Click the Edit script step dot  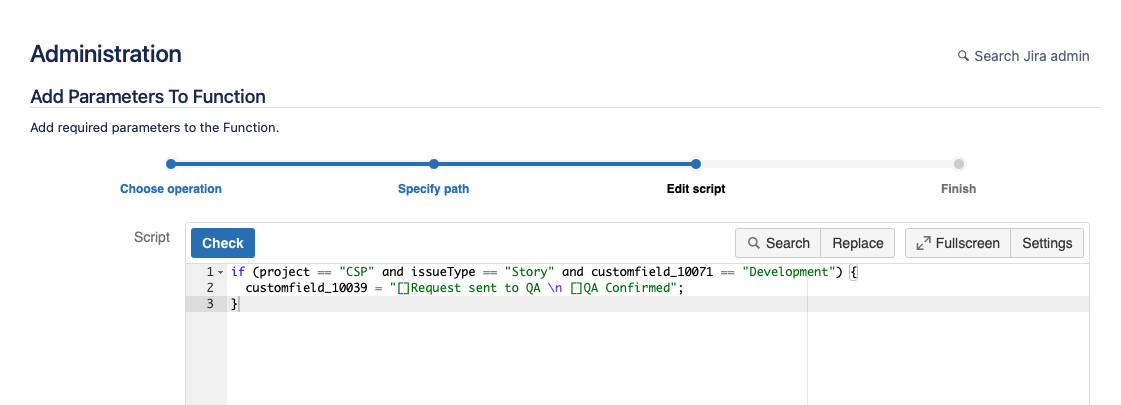point(696,164)
